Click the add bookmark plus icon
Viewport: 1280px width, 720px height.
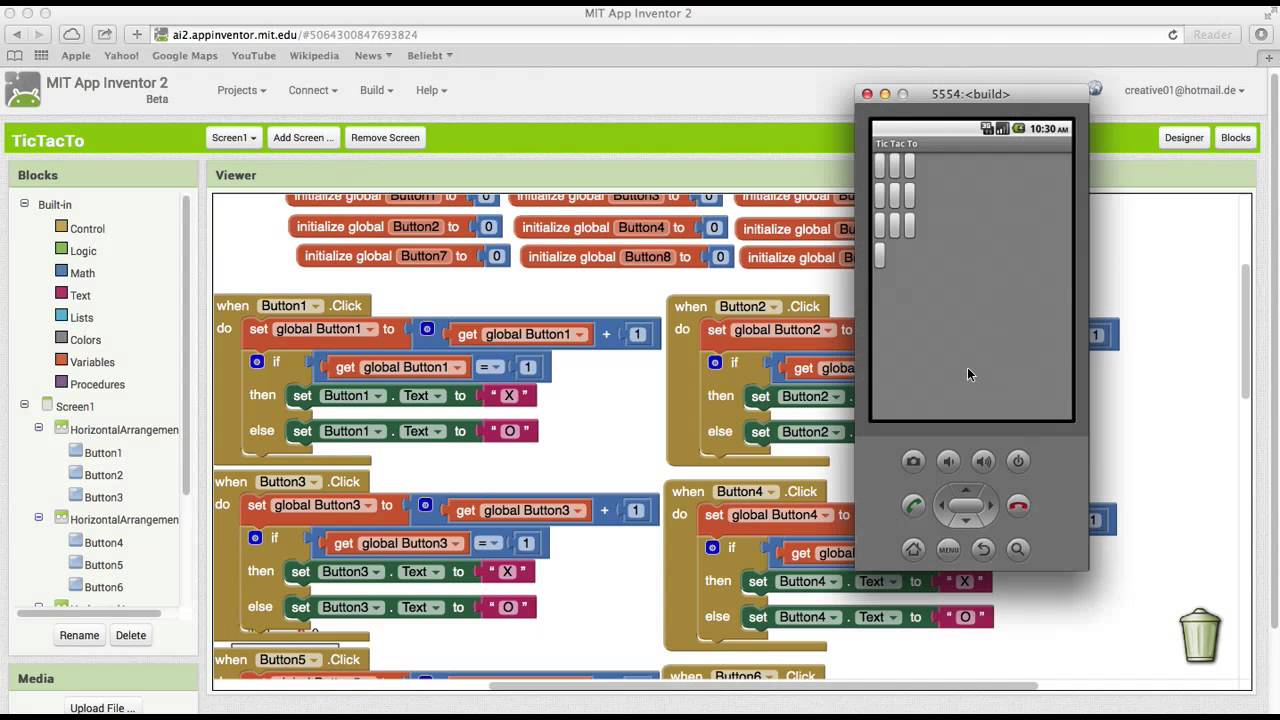(137, 34)
